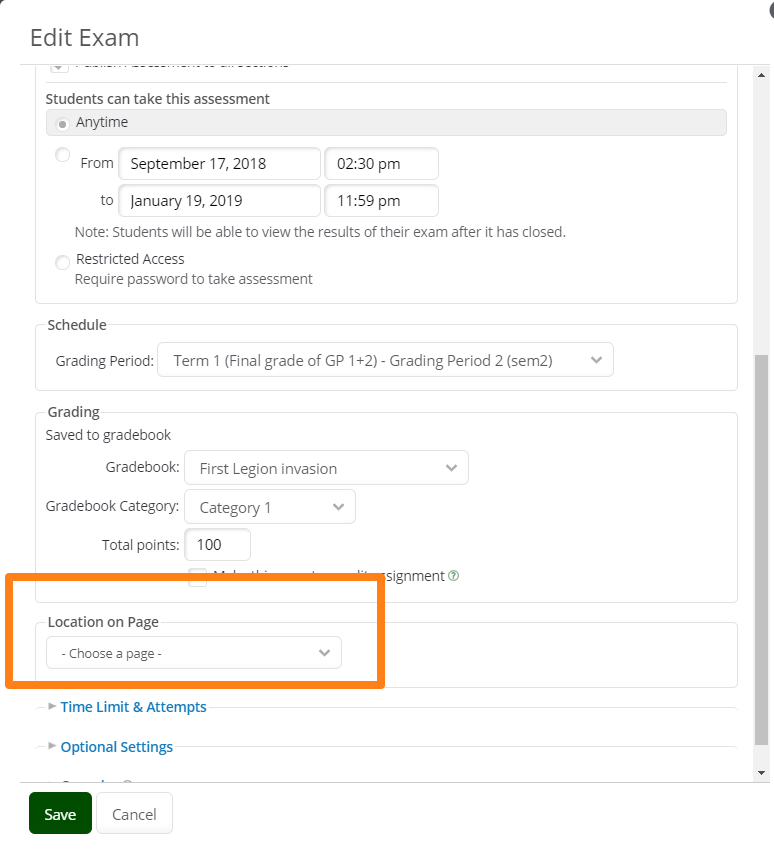Expand the Time Limit & Attempts section

click(x=133, y=707)
